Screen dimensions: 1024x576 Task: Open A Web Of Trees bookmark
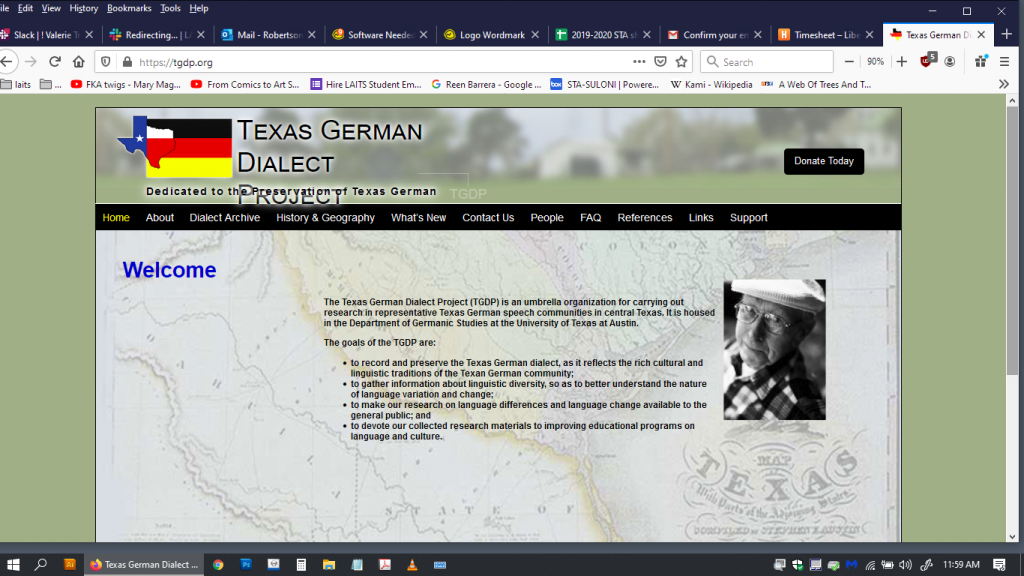pyautogui.click(x=816, y=84)
